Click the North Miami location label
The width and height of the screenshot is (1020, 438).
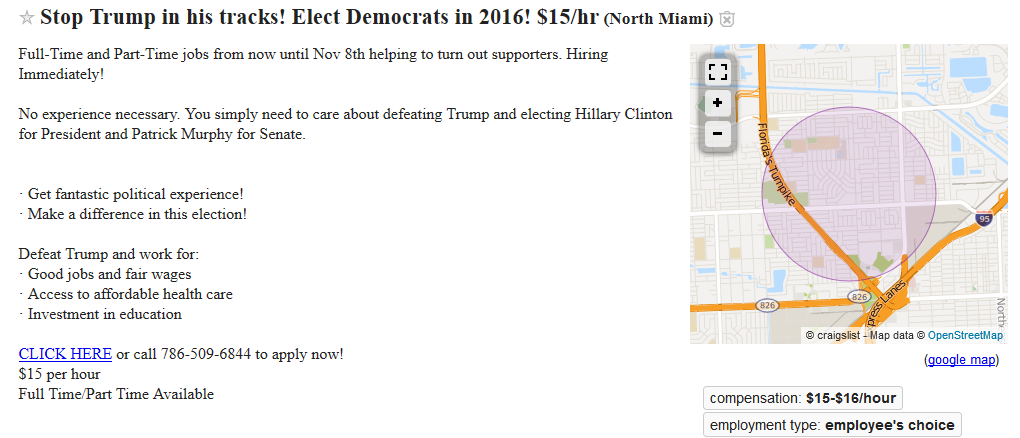point(658,20)
